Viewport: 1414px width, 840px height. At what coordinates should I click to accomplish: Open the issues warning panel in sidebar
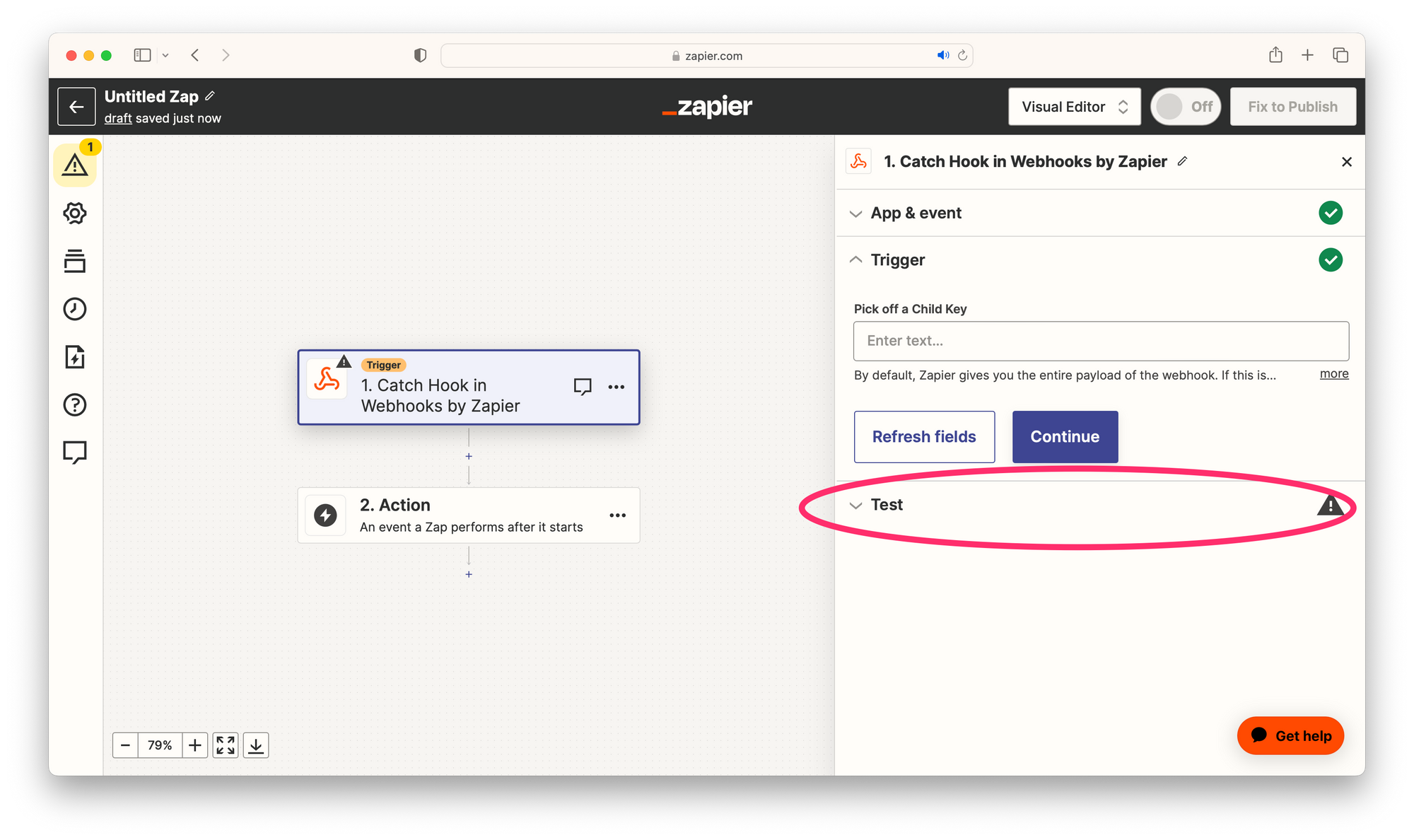click(75, 165)
